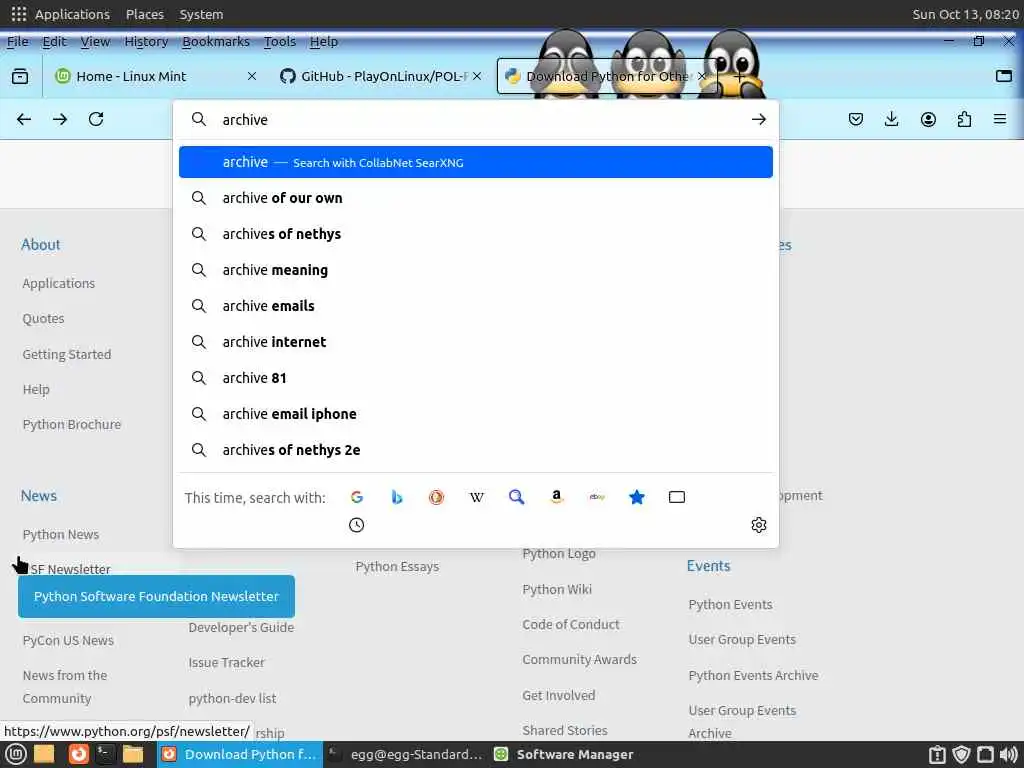1024x768 pixels.
Task: Open the Places menu in top panel
Action: (145, 14)
